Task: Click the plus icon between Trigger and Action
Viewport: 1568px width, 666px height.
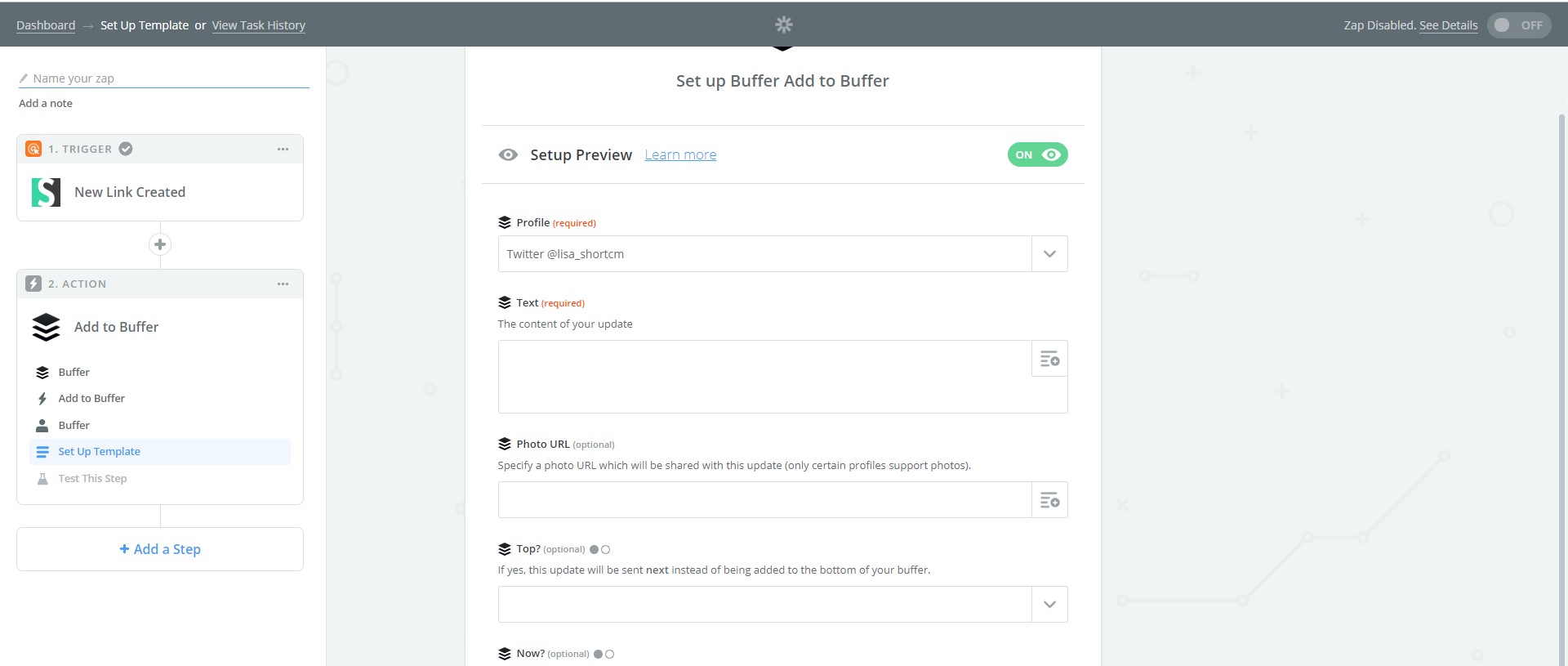Action: point(160,244)
